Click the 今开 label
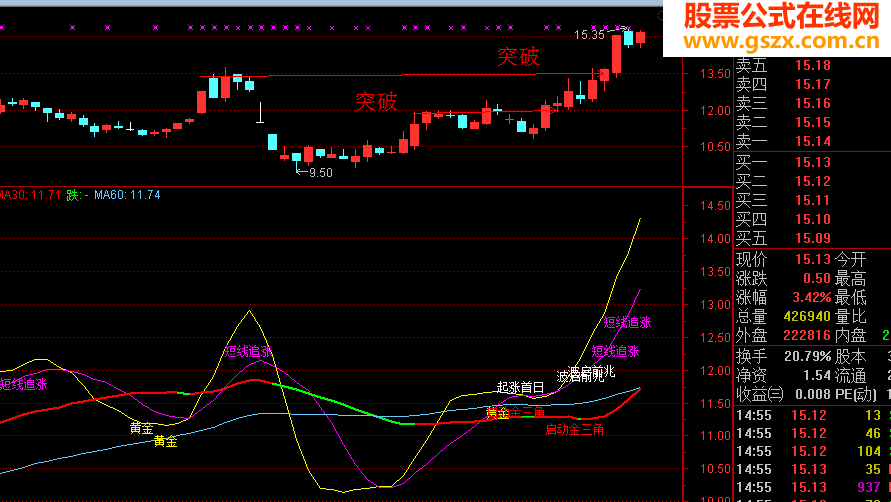891x502 pixels. click(850, 260)
